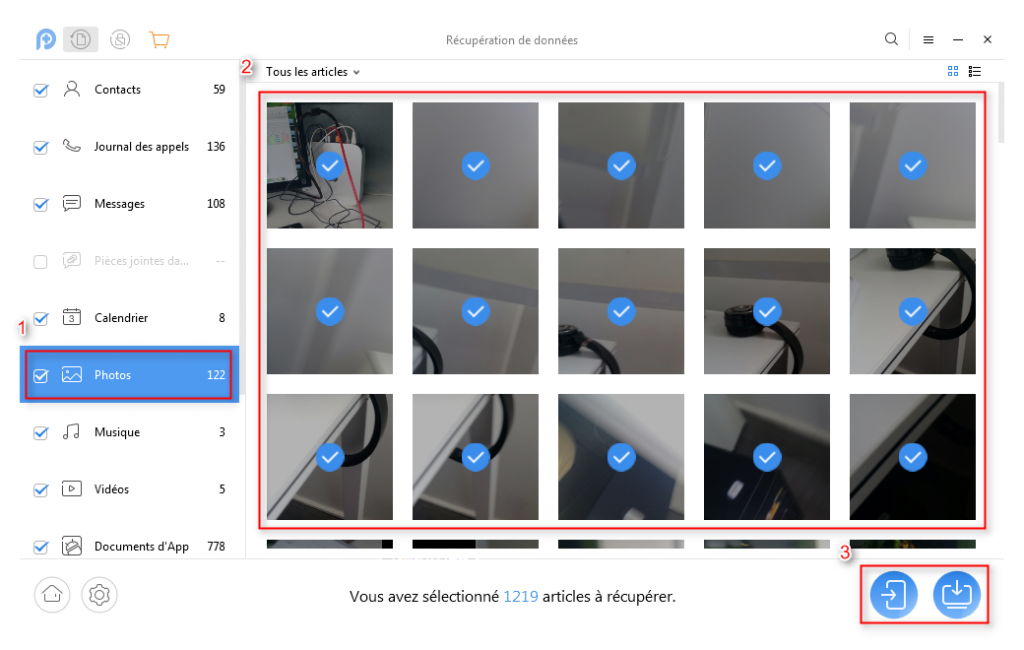Switch to grid view of photos
The image size is (1024, 650).
tap(951, 71)
